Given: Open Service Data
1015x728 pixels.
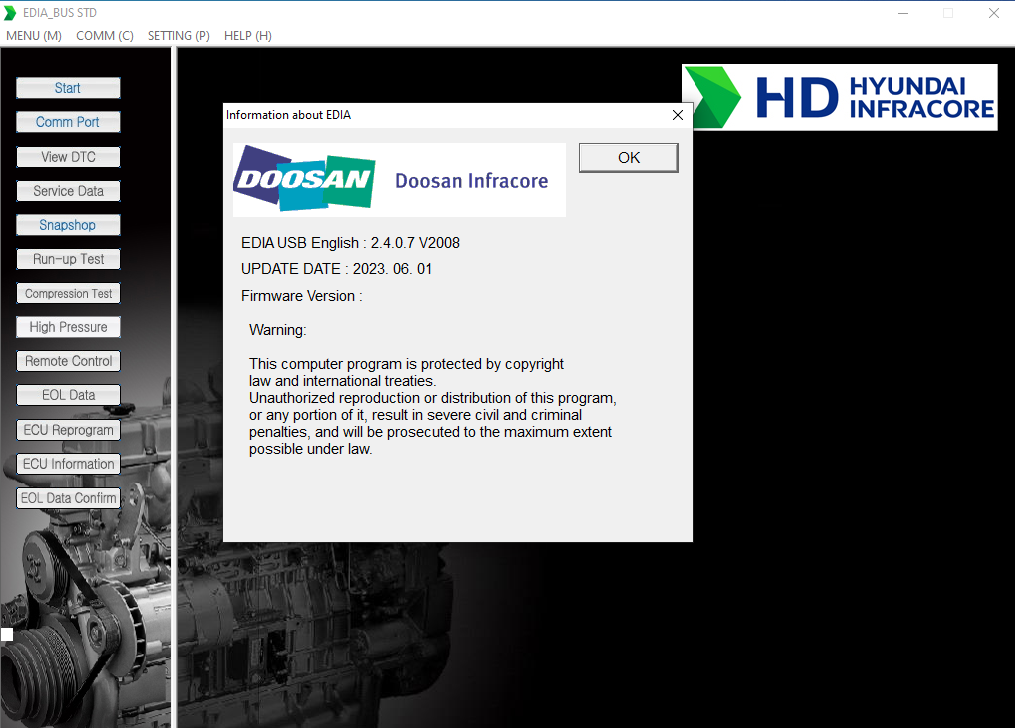Looking at the screenshot, I should [x=68, y=191].
